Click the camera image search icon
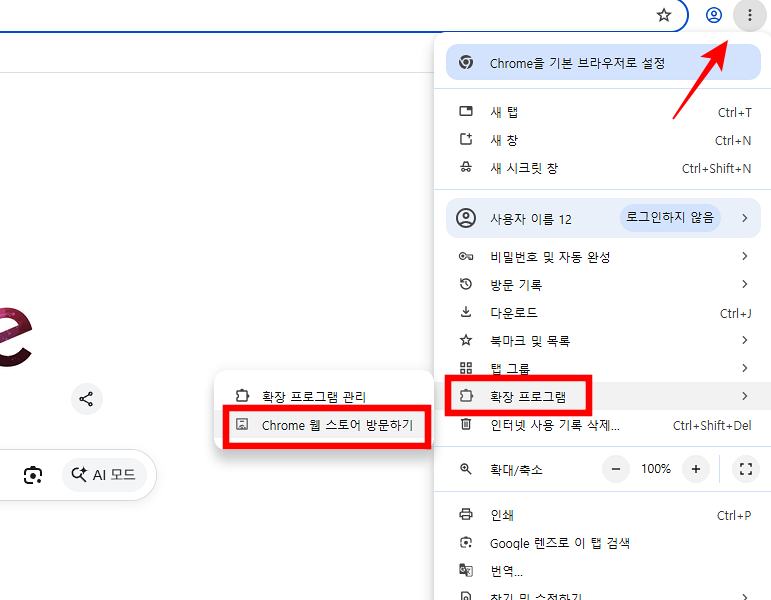The image size is (771, 600). point(33,475)
